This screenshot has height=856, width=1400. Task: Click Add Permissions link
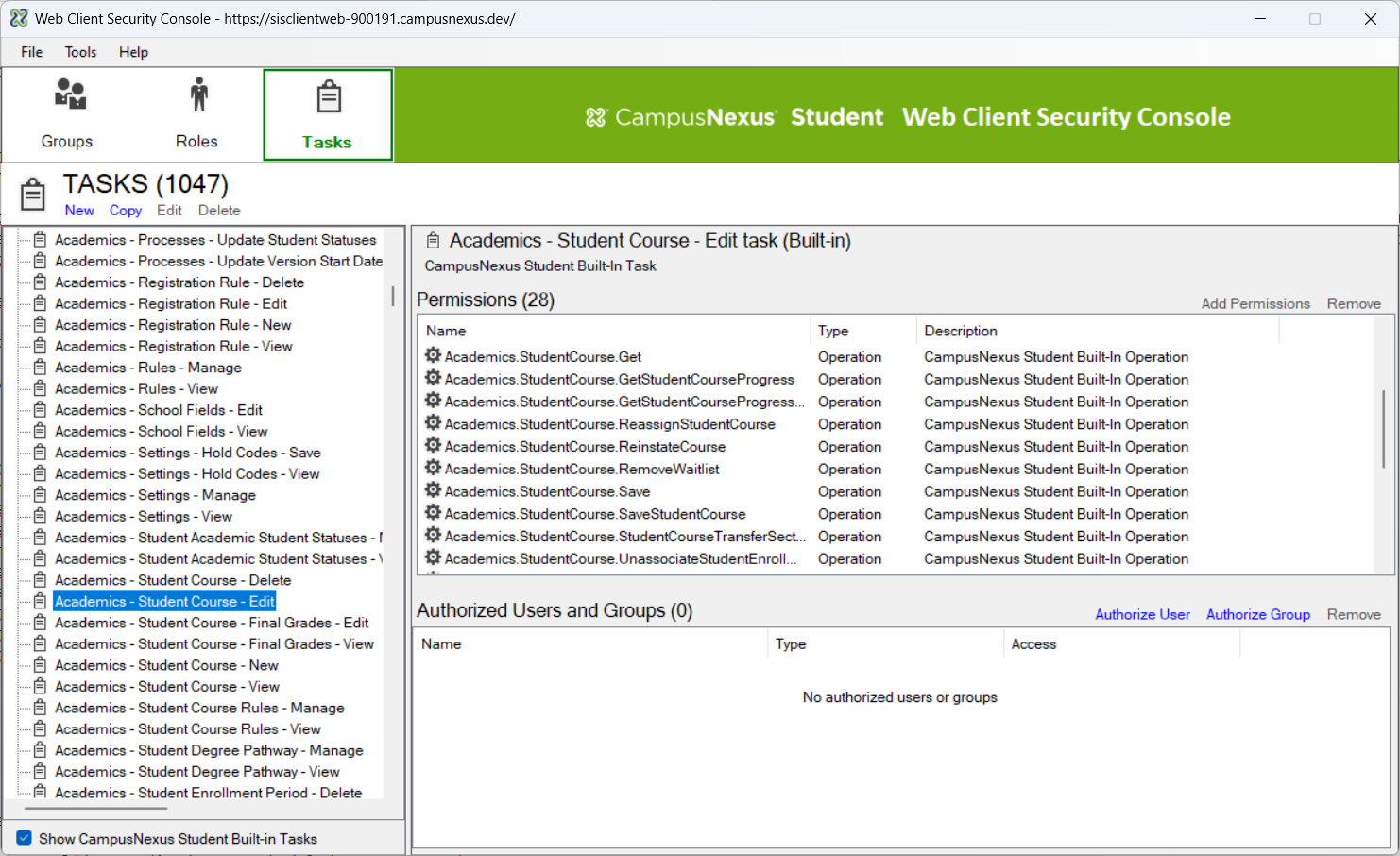pyautogui.click(x=1255, y=303)
